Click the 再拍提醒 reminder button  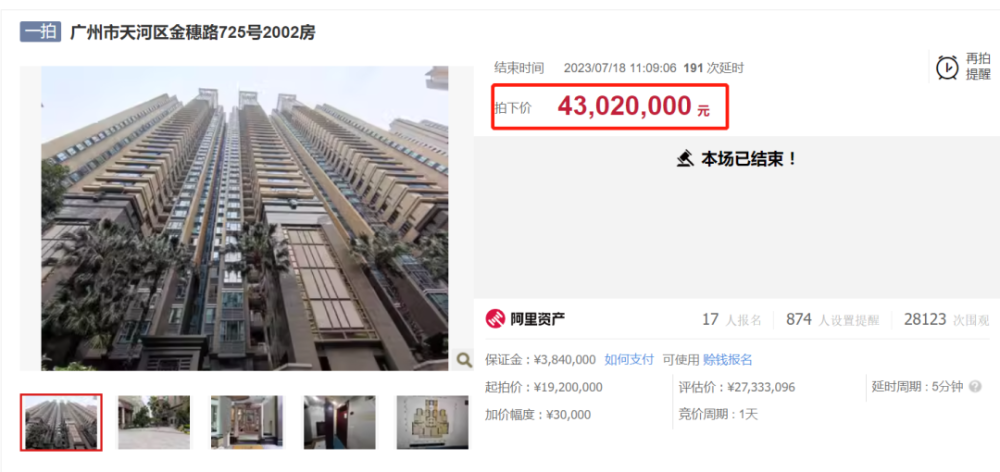963,66
